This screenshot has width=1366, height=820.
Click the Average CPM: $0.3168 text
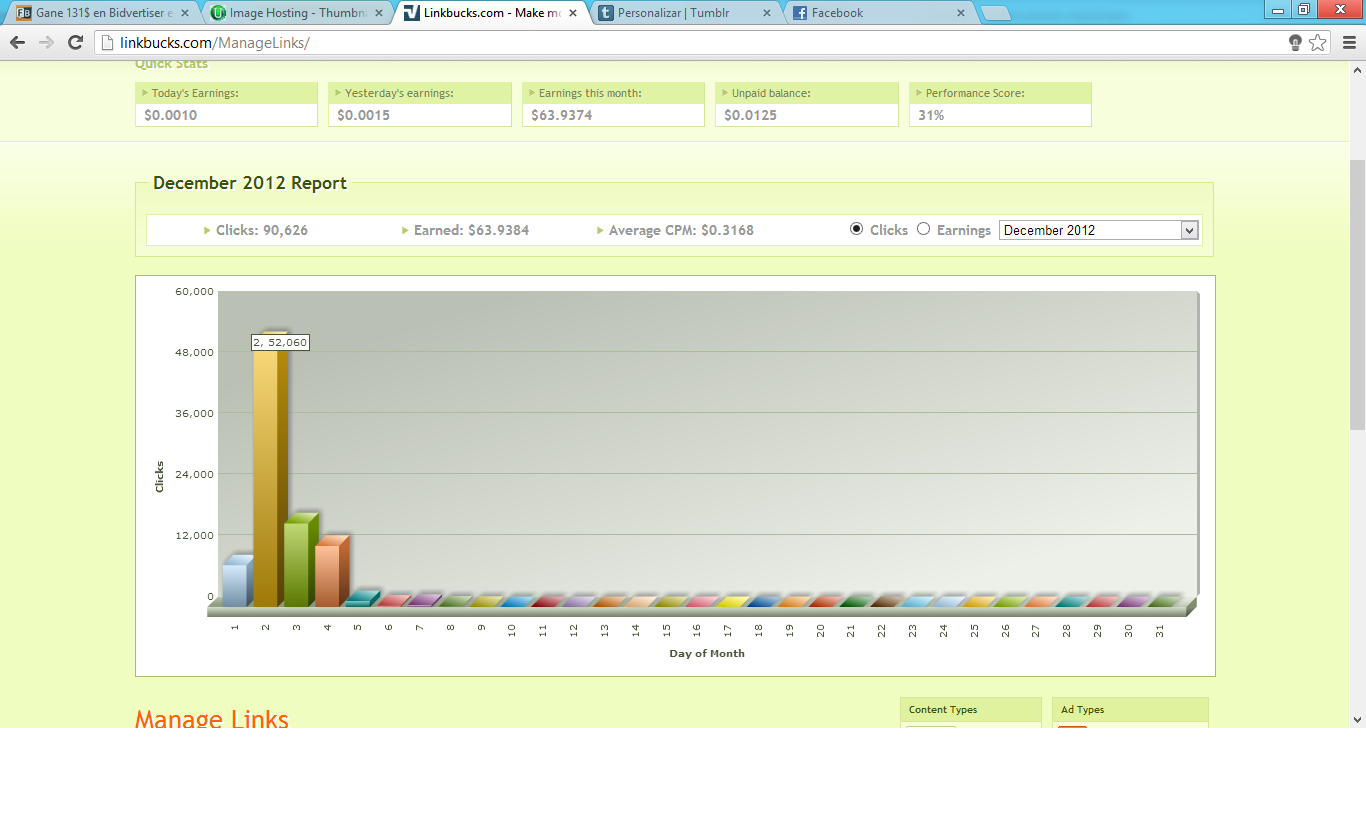[x=681, y=230]
